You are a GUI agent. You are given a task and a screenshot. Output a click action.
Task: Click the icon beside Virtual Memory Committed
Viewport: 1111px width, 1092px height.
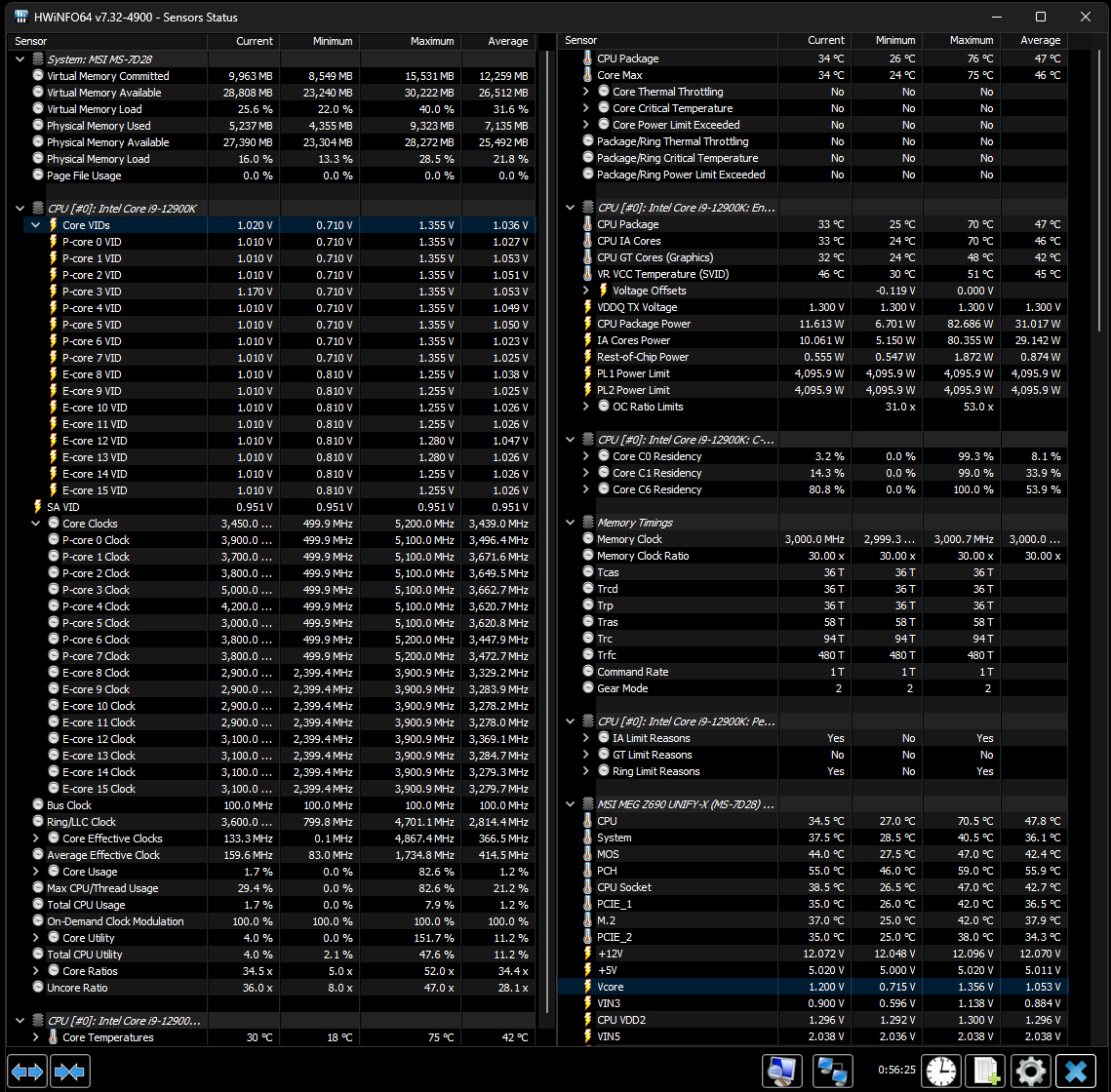pos(38,75)
